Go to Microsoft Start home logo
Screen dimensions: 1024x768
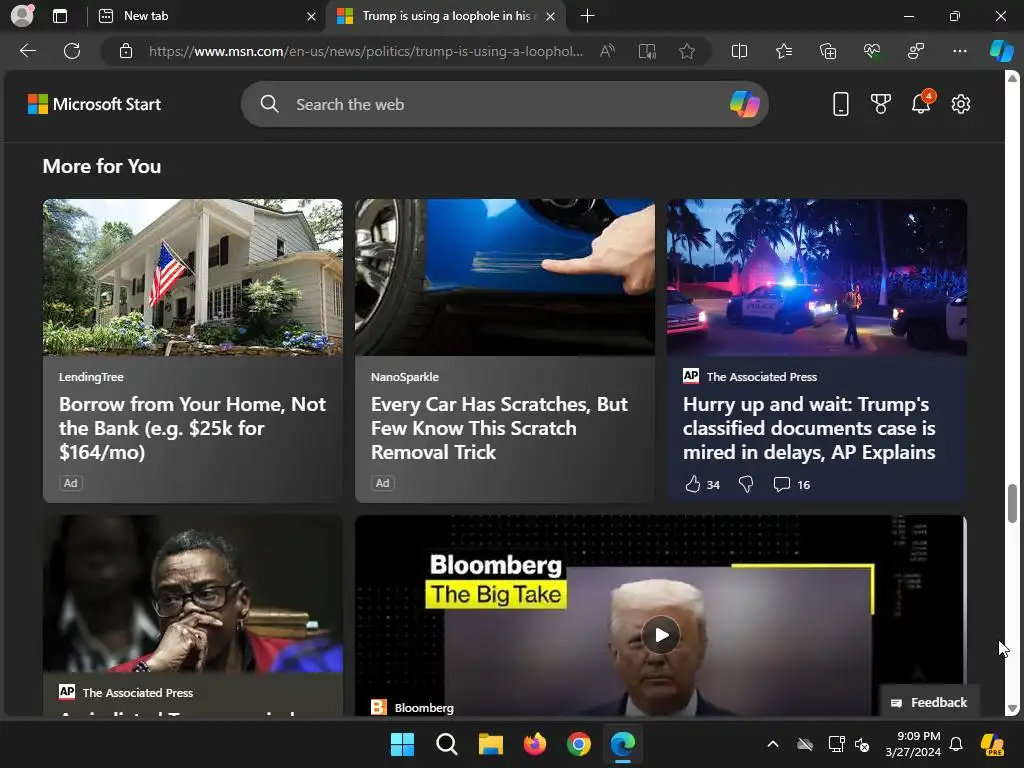coord(94,104)
